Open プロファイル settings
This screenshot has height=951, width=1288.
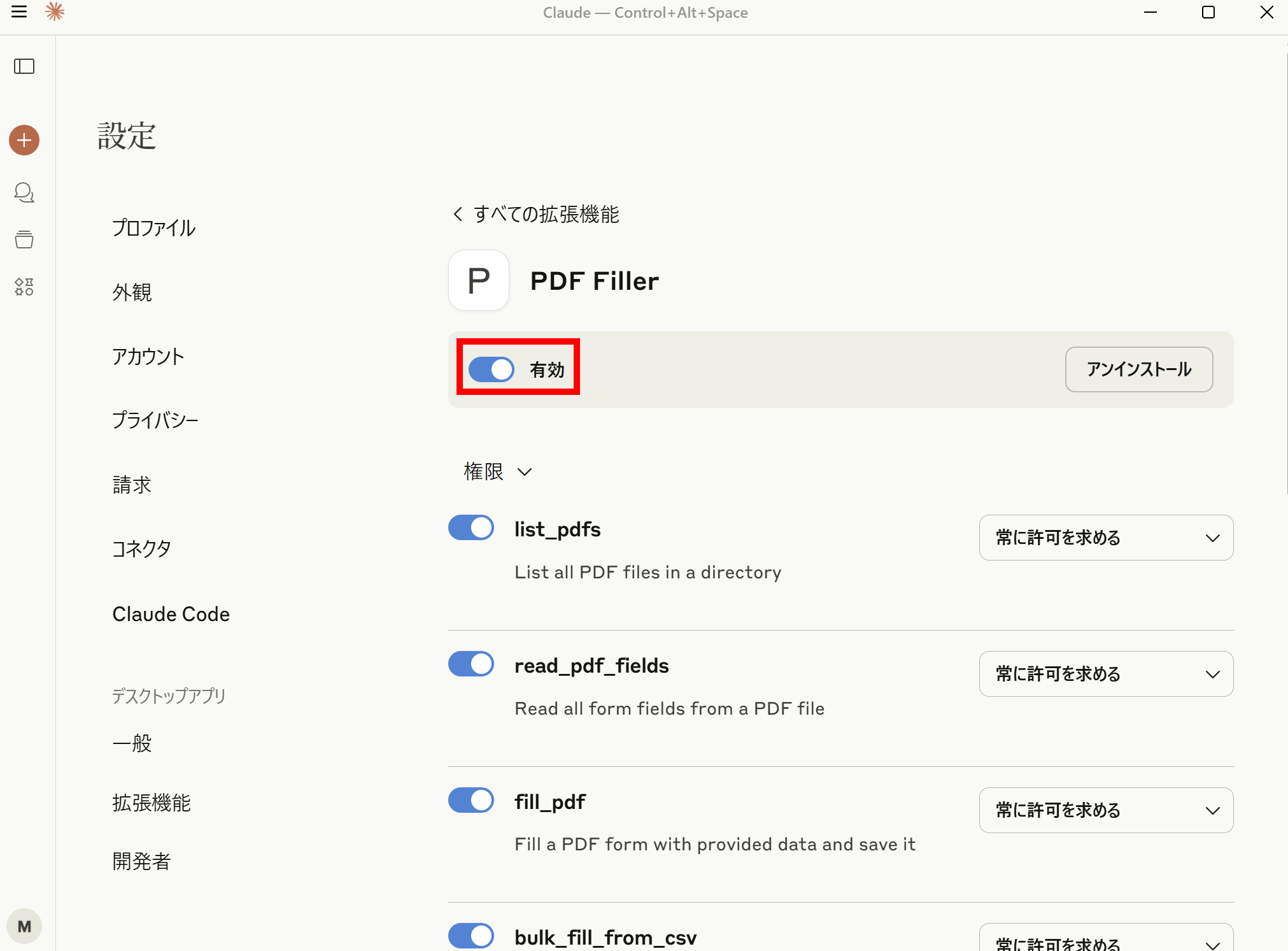154,228
